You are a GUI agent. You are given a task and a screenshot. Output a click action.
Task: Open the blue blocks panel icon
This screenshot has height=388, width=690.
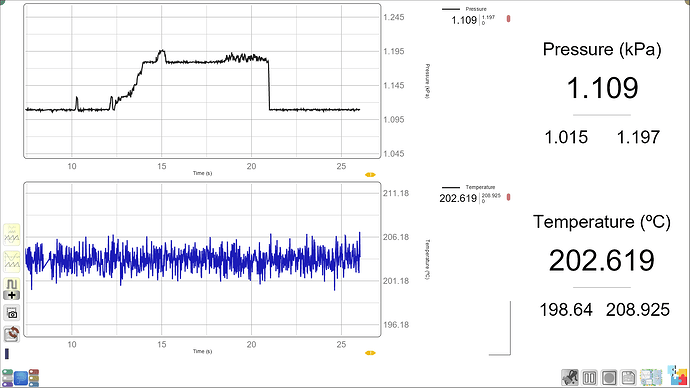coord(21,378)
